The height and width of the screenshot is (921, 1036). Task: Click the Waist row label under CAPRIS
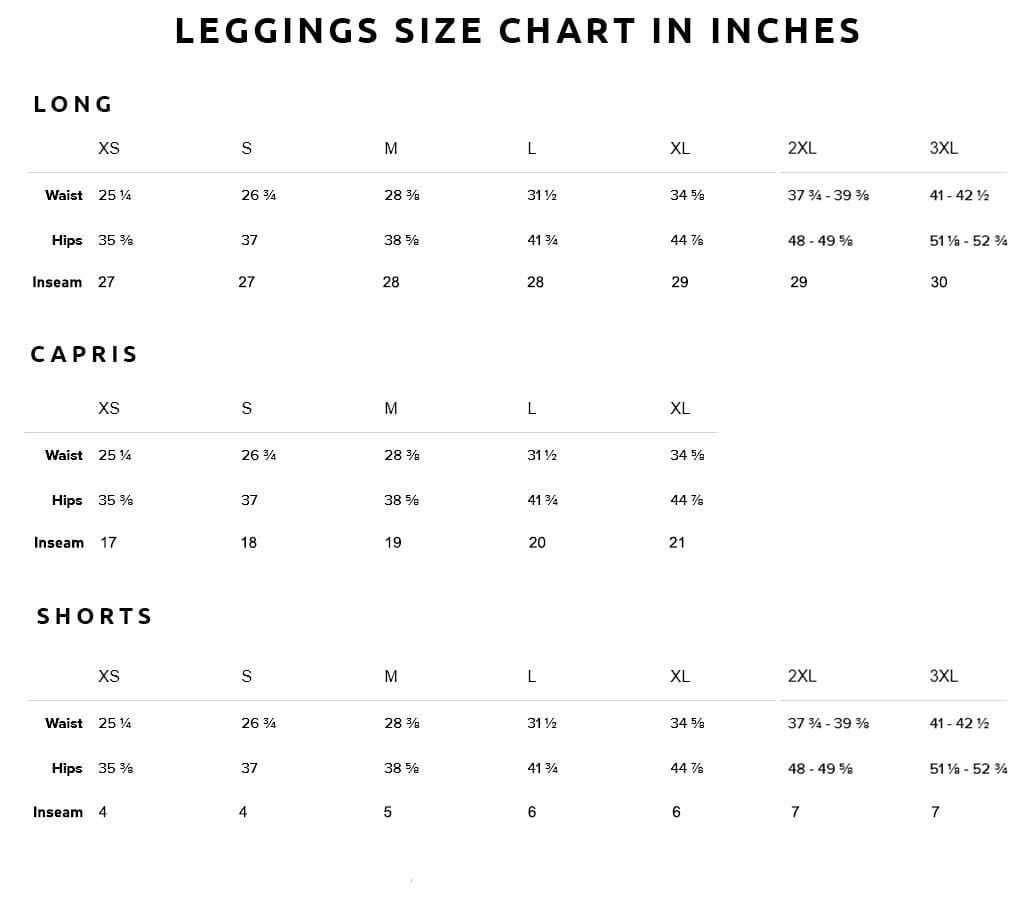pyautogui.click(x=64, y=455)
